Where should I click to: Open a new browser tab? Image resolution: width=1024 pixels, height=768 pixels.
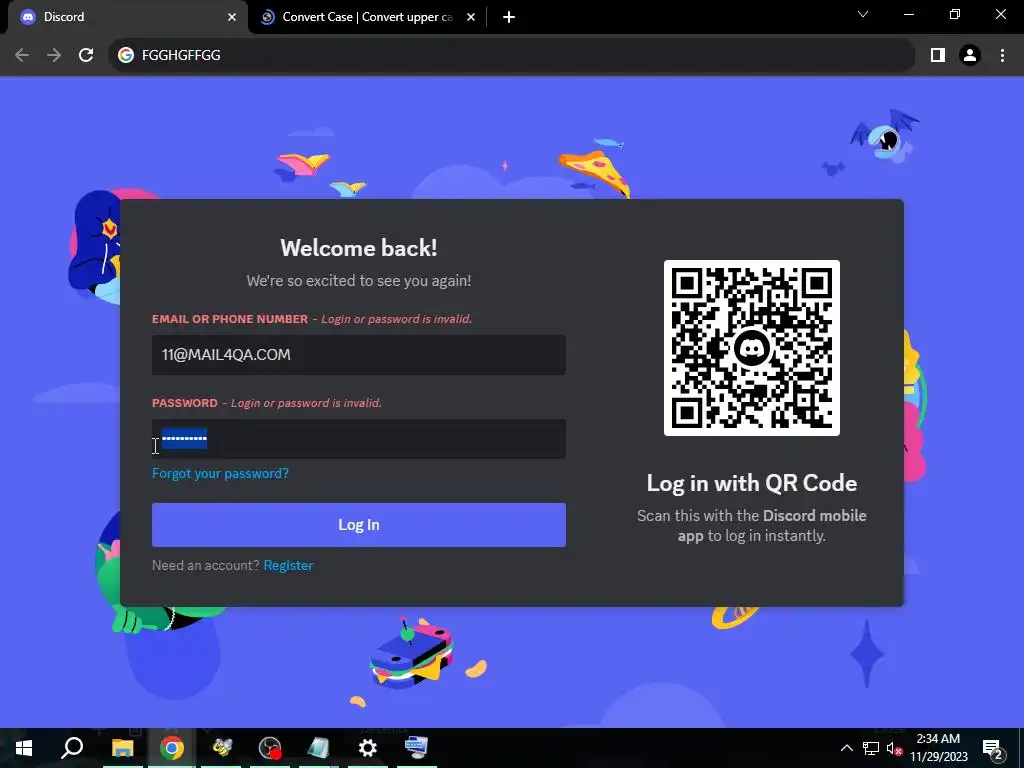[x=509, y=17]
